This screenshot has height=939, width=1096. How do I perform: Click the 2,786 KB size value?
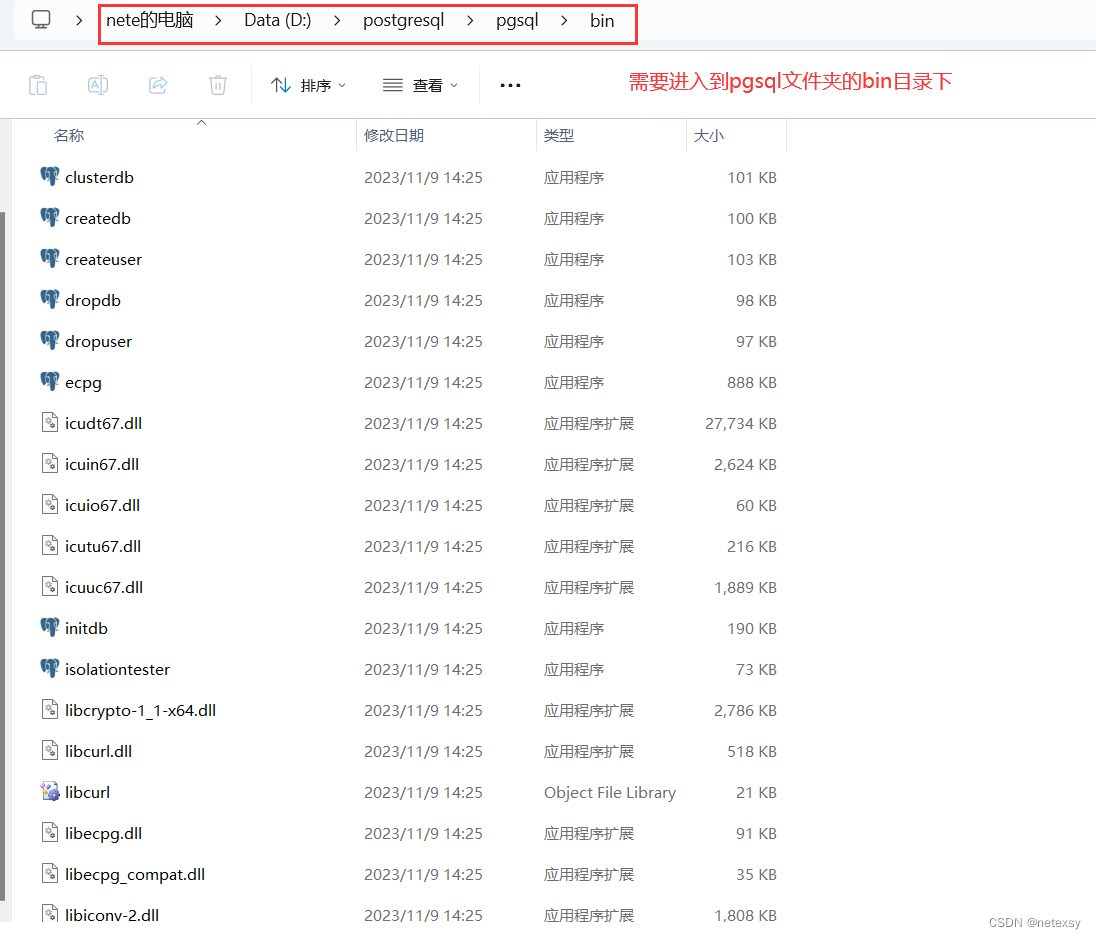tap(745, 710)
